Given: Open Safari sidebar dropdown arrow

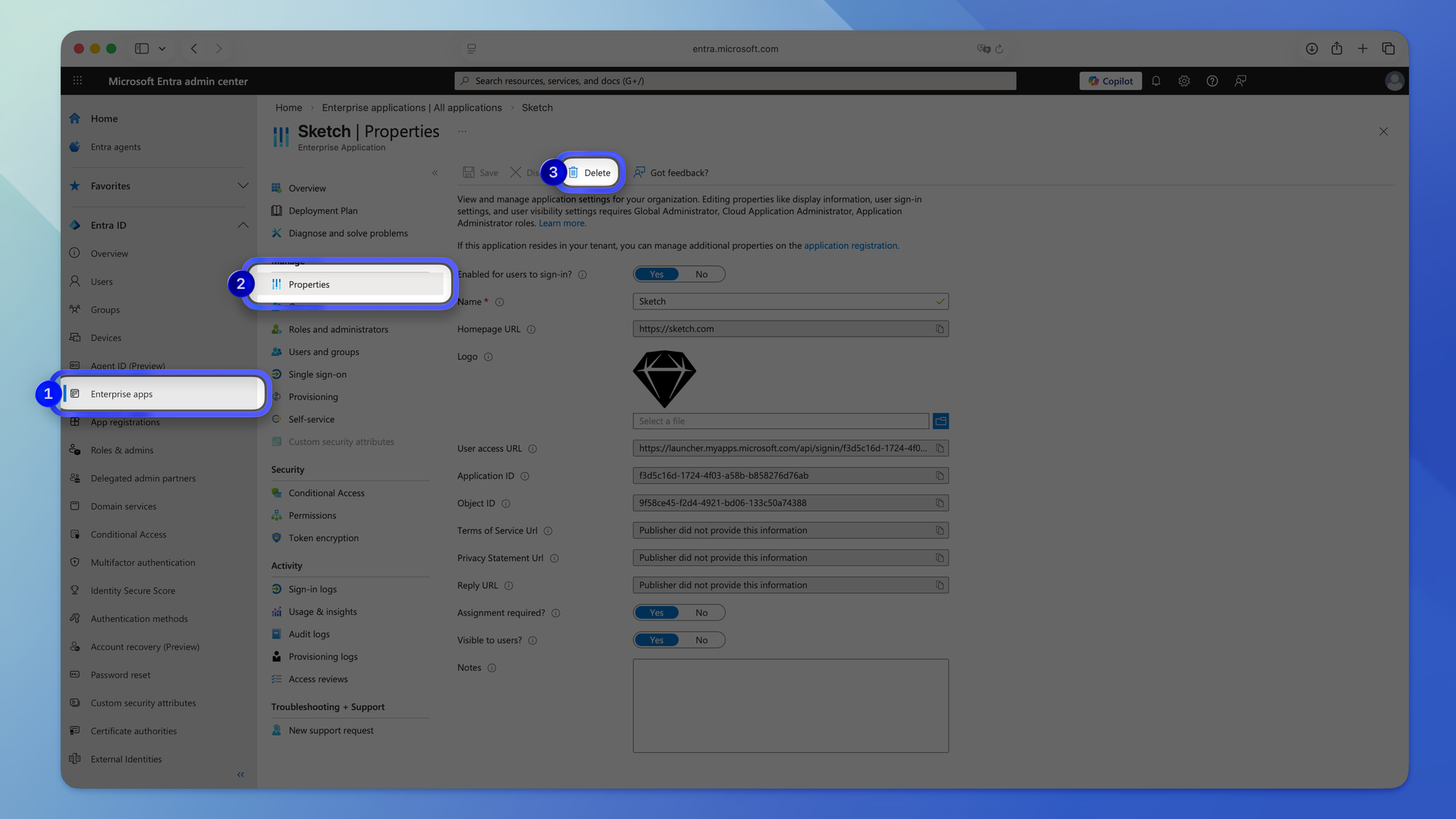Looking at the screenshot, I should tap(162, 49).
